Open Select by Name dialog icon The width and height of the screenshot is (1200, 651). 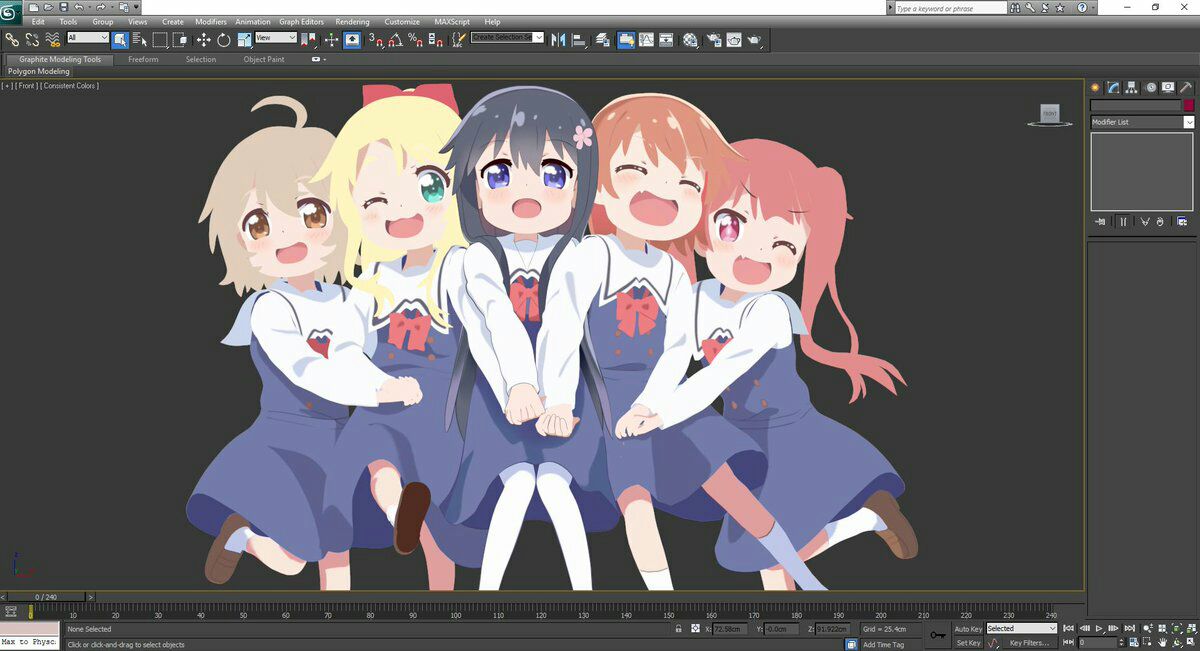point(139,40)
